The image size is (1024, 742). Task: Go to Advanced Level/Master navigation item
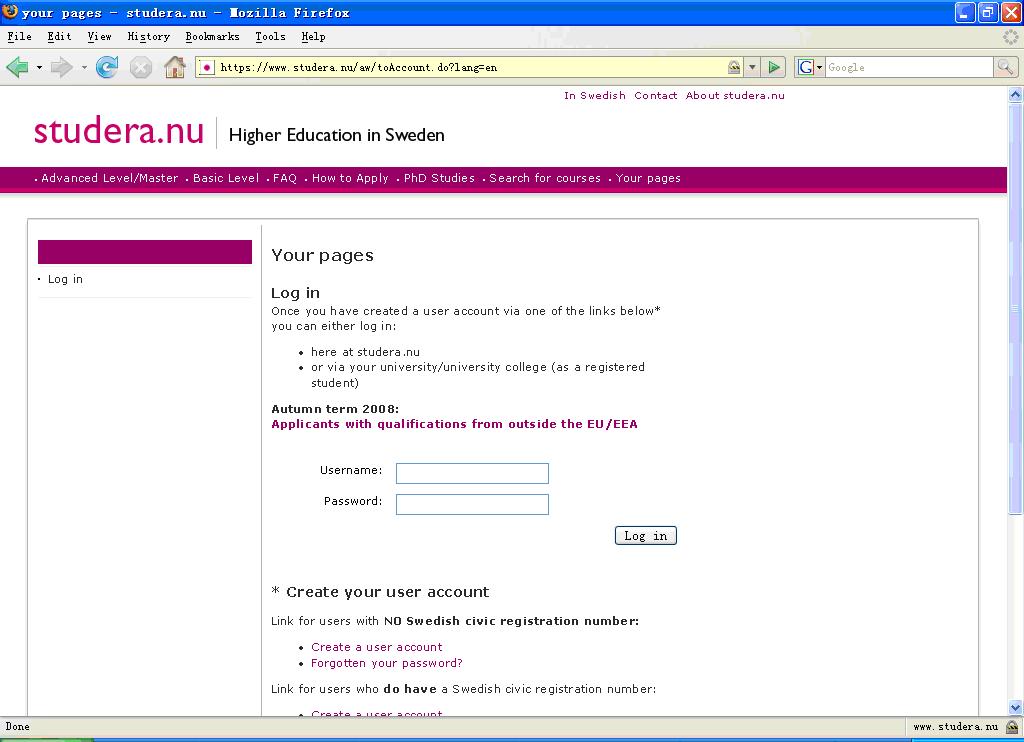(109, 178)
